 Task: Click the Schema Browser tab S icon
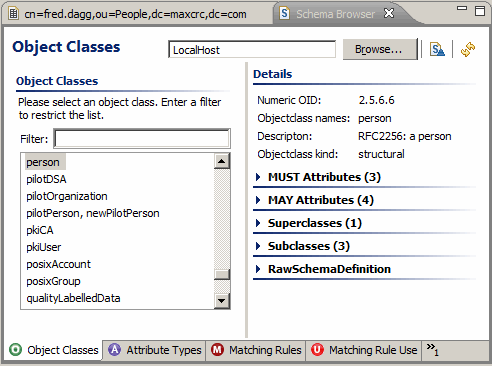(284, 13)
